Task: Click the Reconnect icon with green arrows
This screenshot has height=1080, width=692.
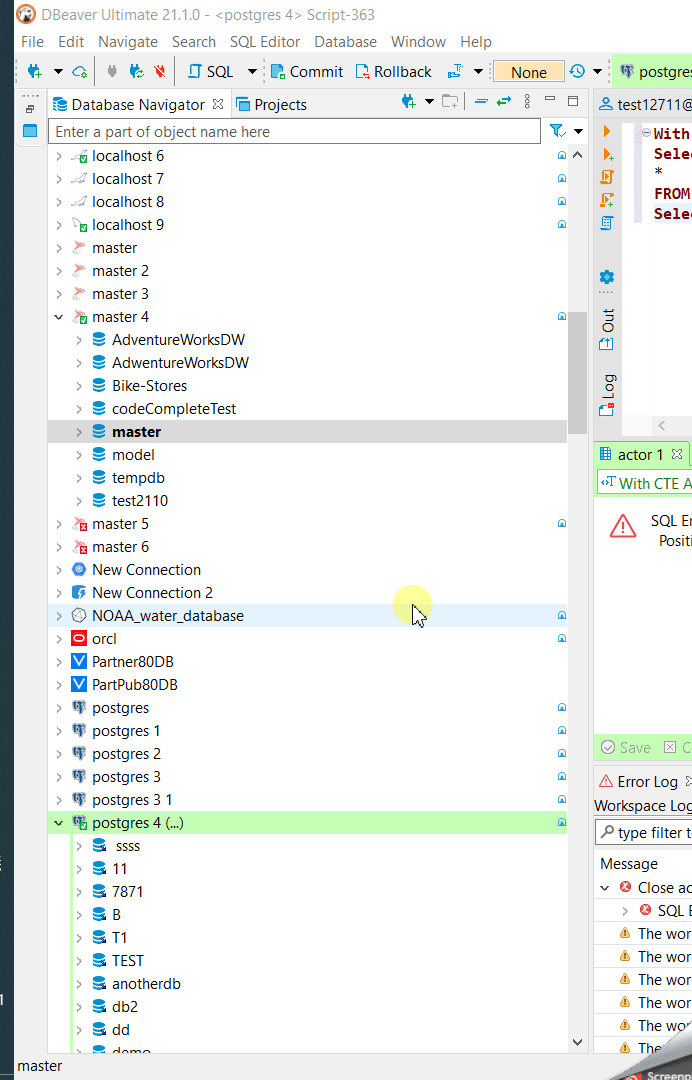Action: coord(136,71)
